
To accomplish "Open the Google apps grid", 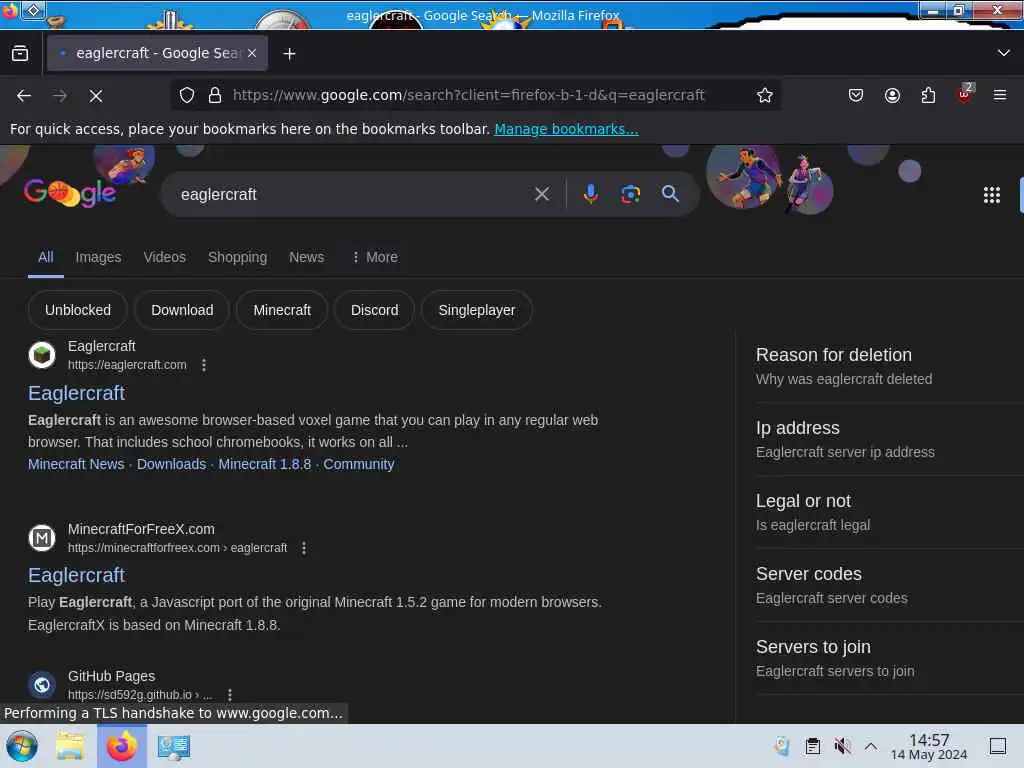I will pyautogui.click(x=991, y=195).
